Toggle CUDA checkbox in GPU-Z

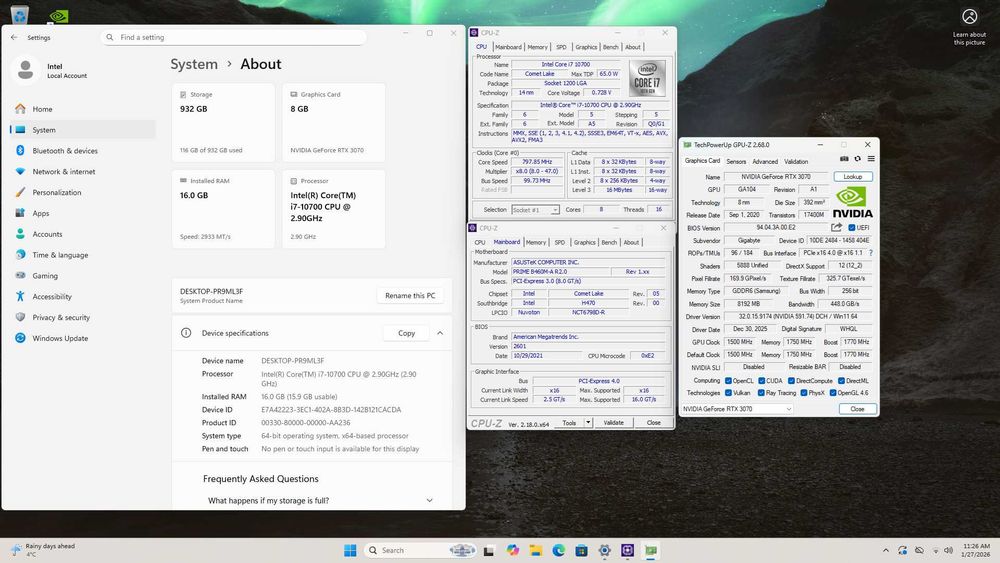(x=761, y=381)
